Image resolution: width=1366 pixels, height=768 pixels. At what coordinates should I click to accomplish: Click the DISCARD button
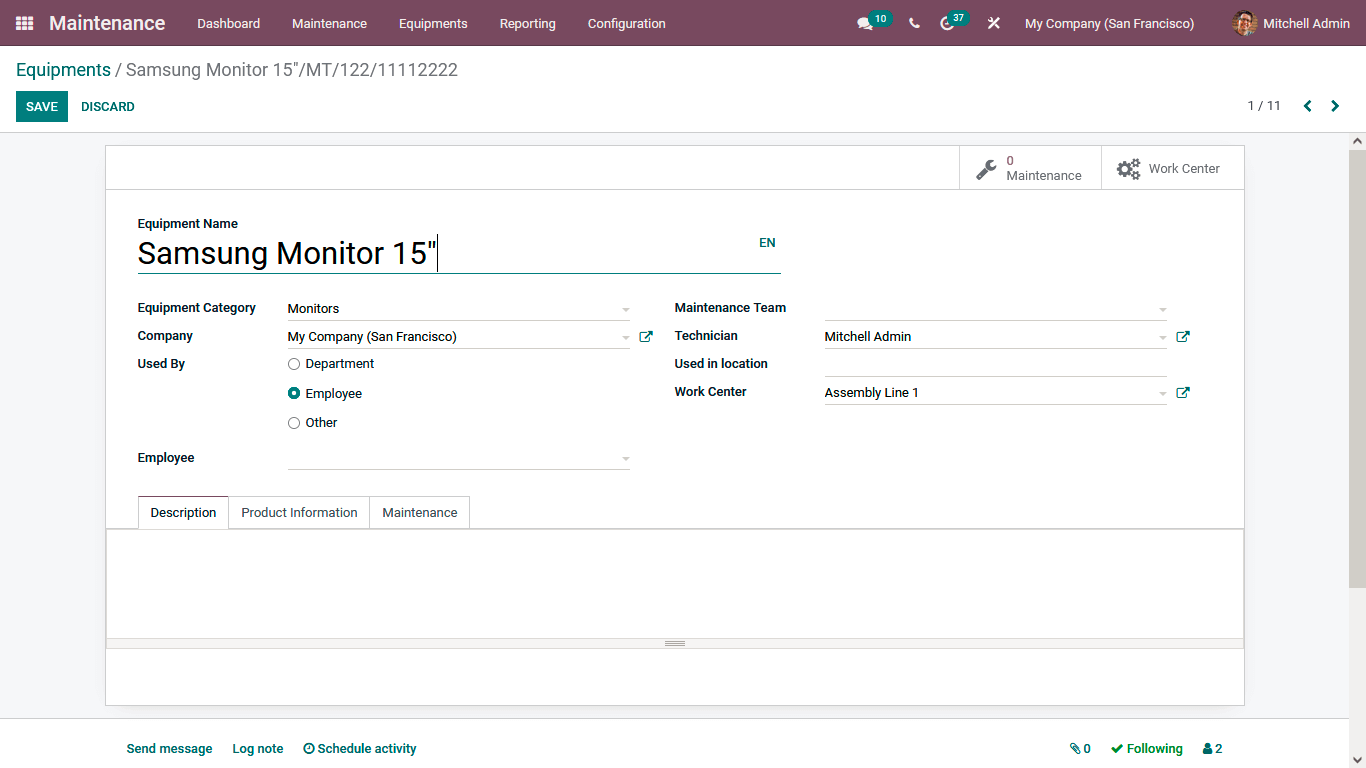click(108, 107)
